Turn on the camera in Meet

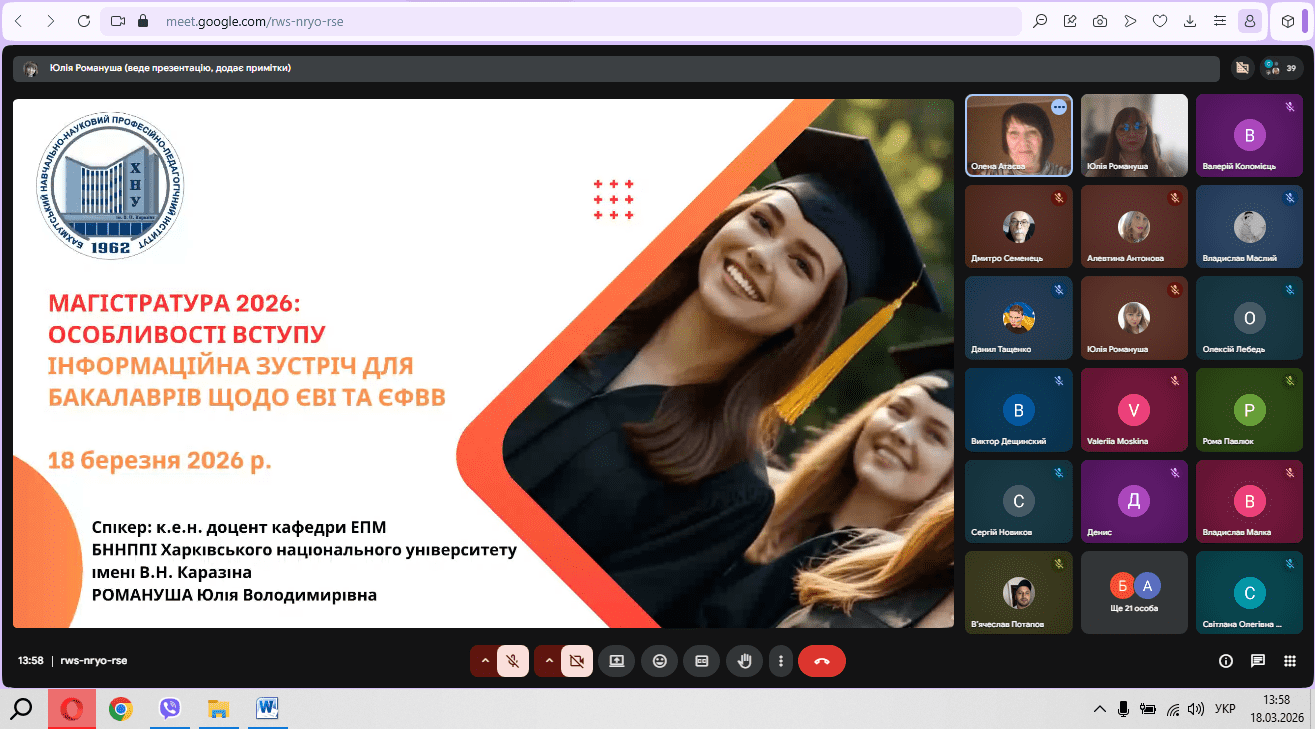576,661
